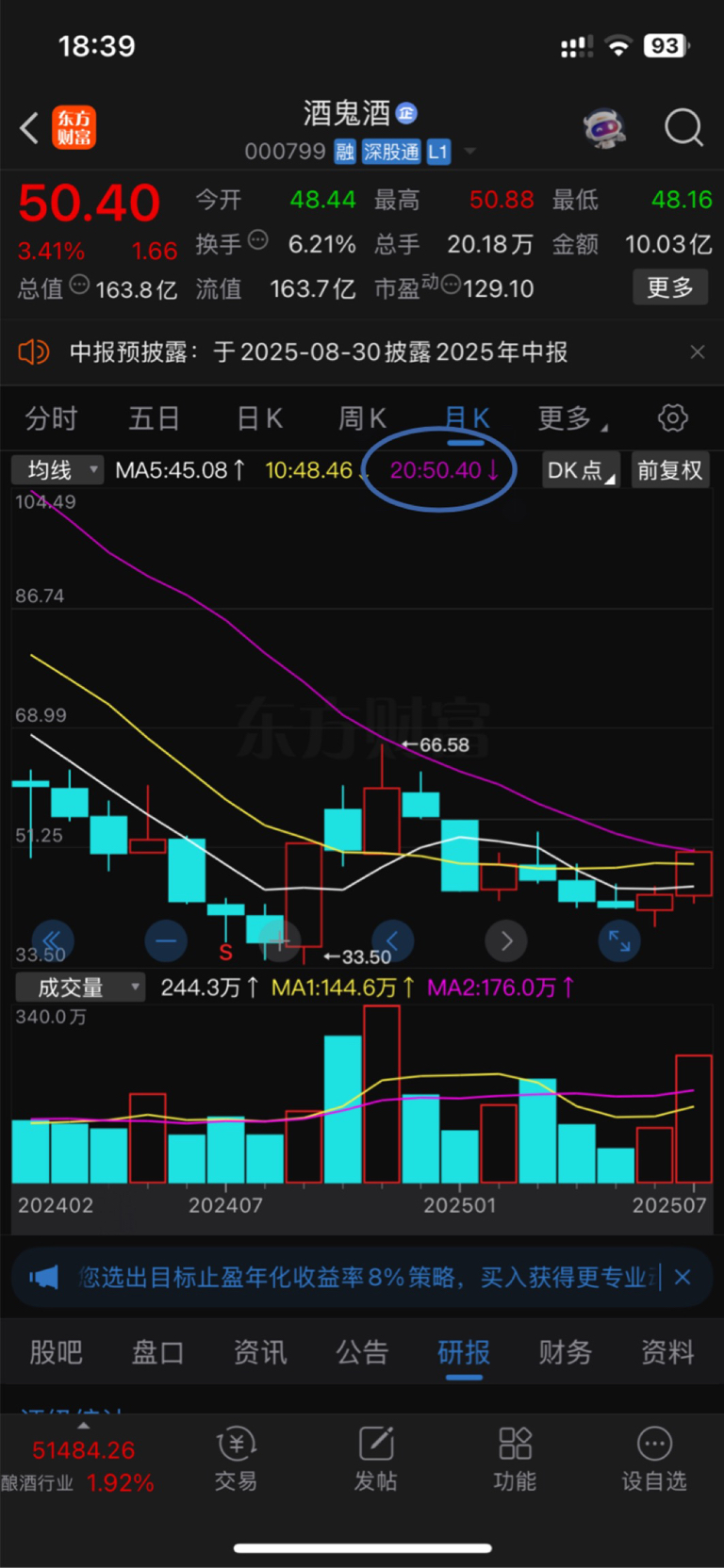724x1568 pixels.
Task: Dismiss the 中报预披露 notice
Action: (x=698, y=352)
